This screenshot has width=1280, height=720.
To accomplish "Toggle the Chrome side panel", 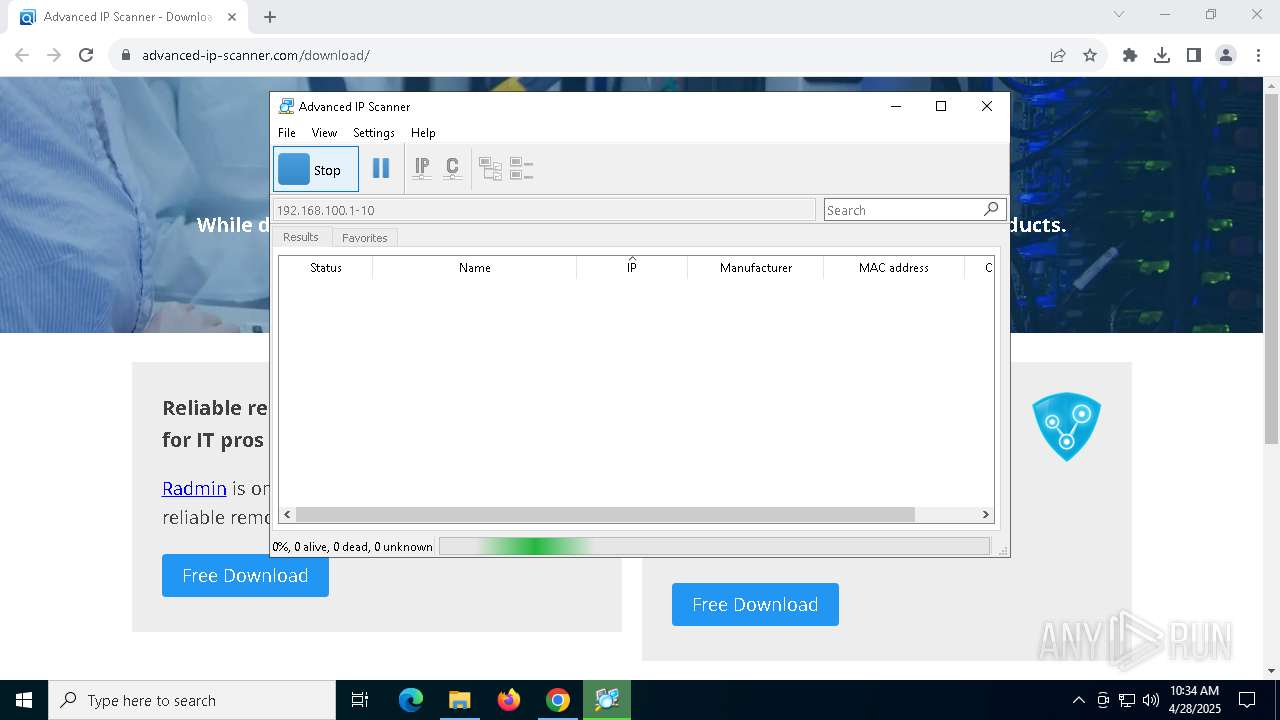I will (x=1194, y=55).
